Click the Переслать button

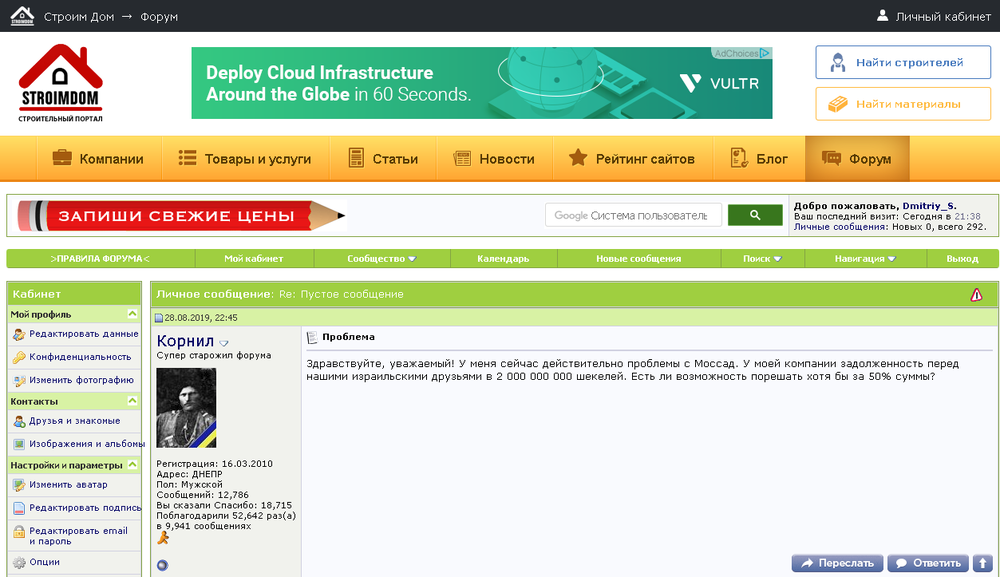pos(837,563)
